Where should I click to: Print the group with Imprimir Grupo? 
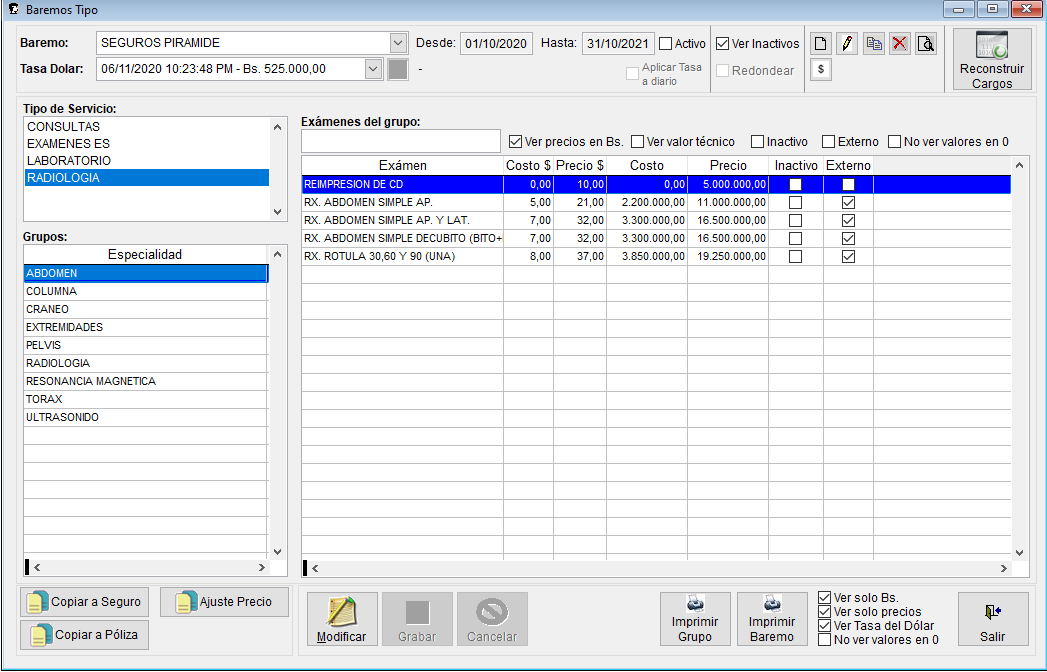tap(695, 619)
